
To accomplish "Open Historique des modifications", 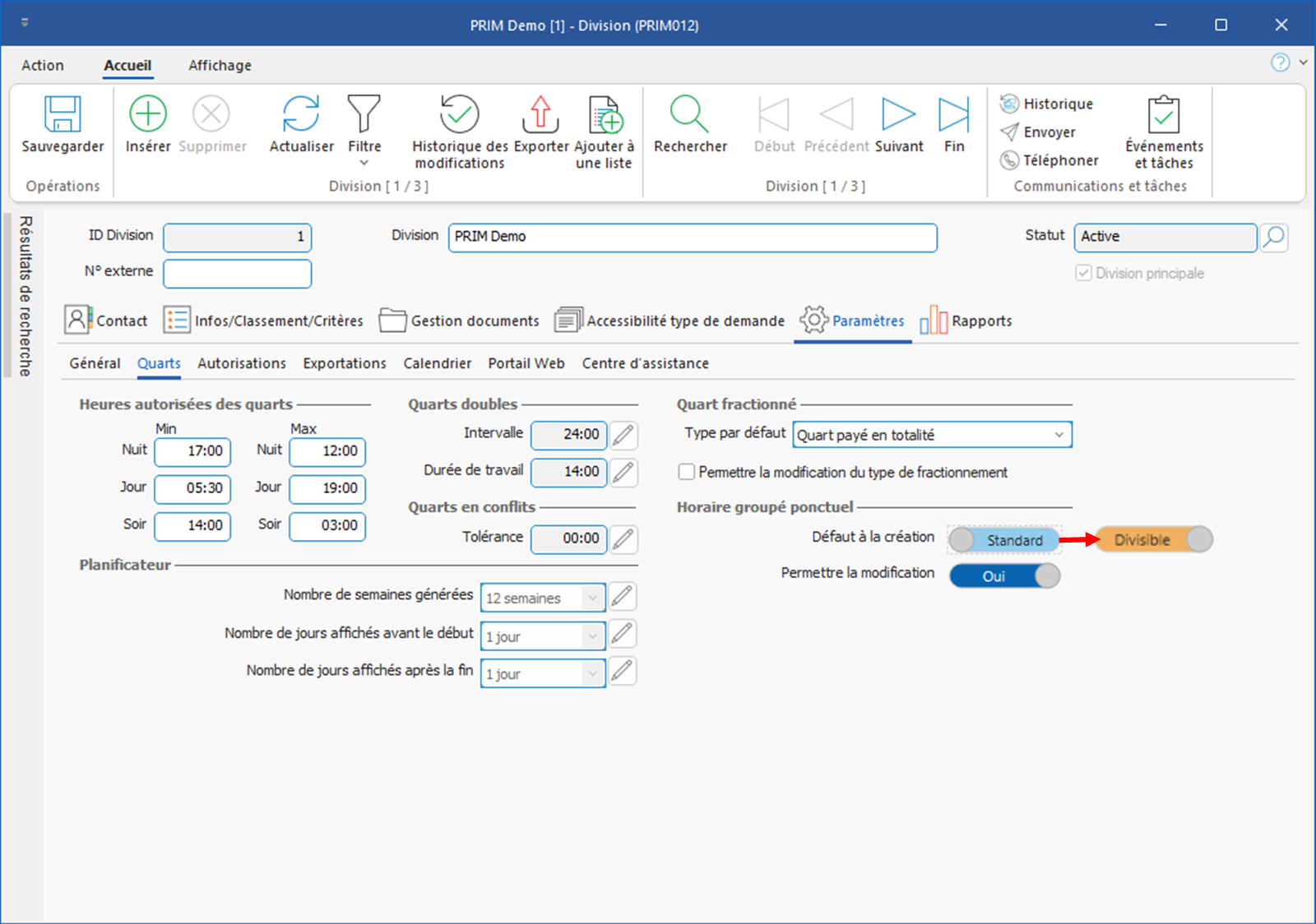I will pyautogui.click(x=459, y=114).
